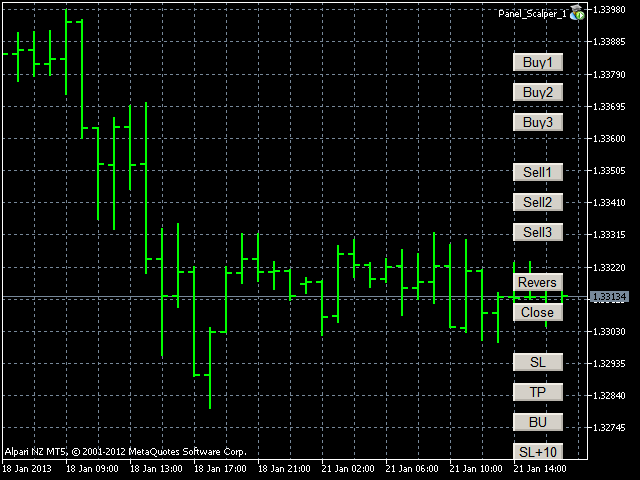Click the SL+10 button
640x480 pixels.
click(x=538, y=451)
